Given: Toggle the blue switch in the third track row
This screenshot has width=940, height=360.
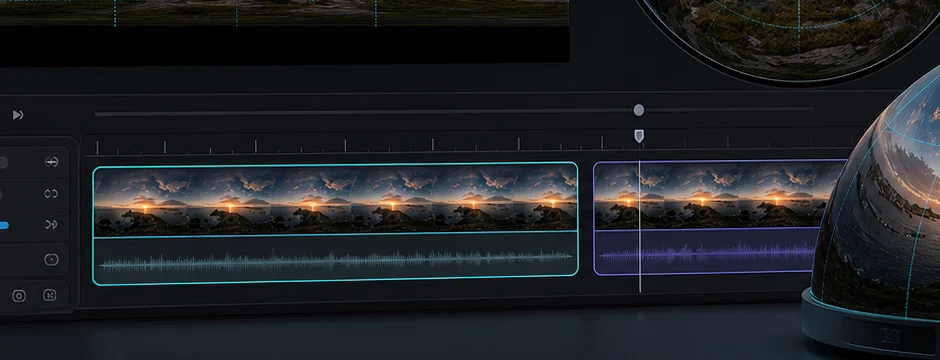Looking at the screenshot, I should 4,225.
